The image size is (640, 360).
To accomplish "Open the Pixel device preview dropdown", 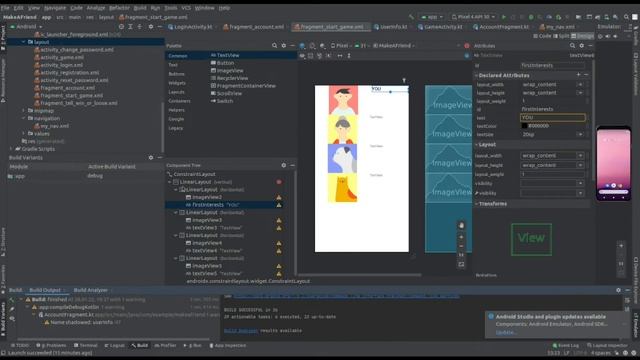I will (341, 46).
